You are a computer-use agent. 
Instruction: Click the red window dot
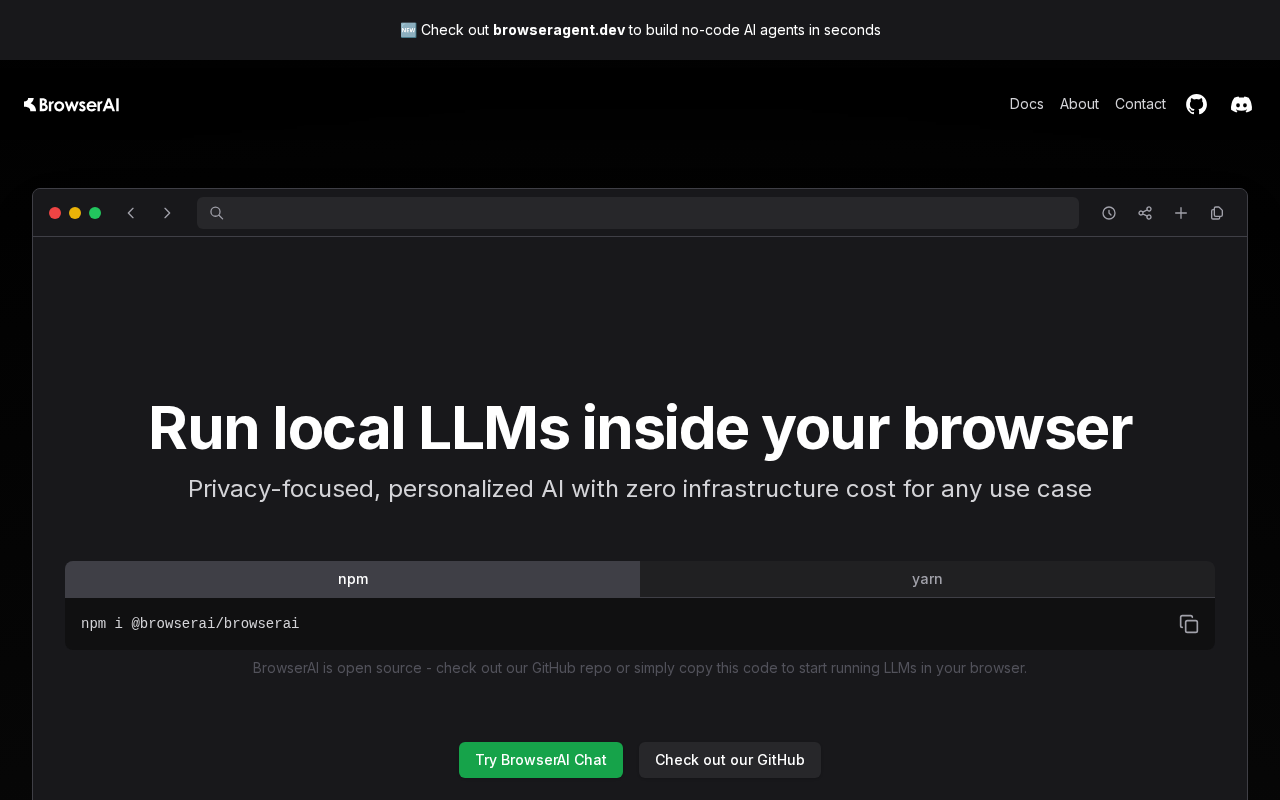click(55, 213)
